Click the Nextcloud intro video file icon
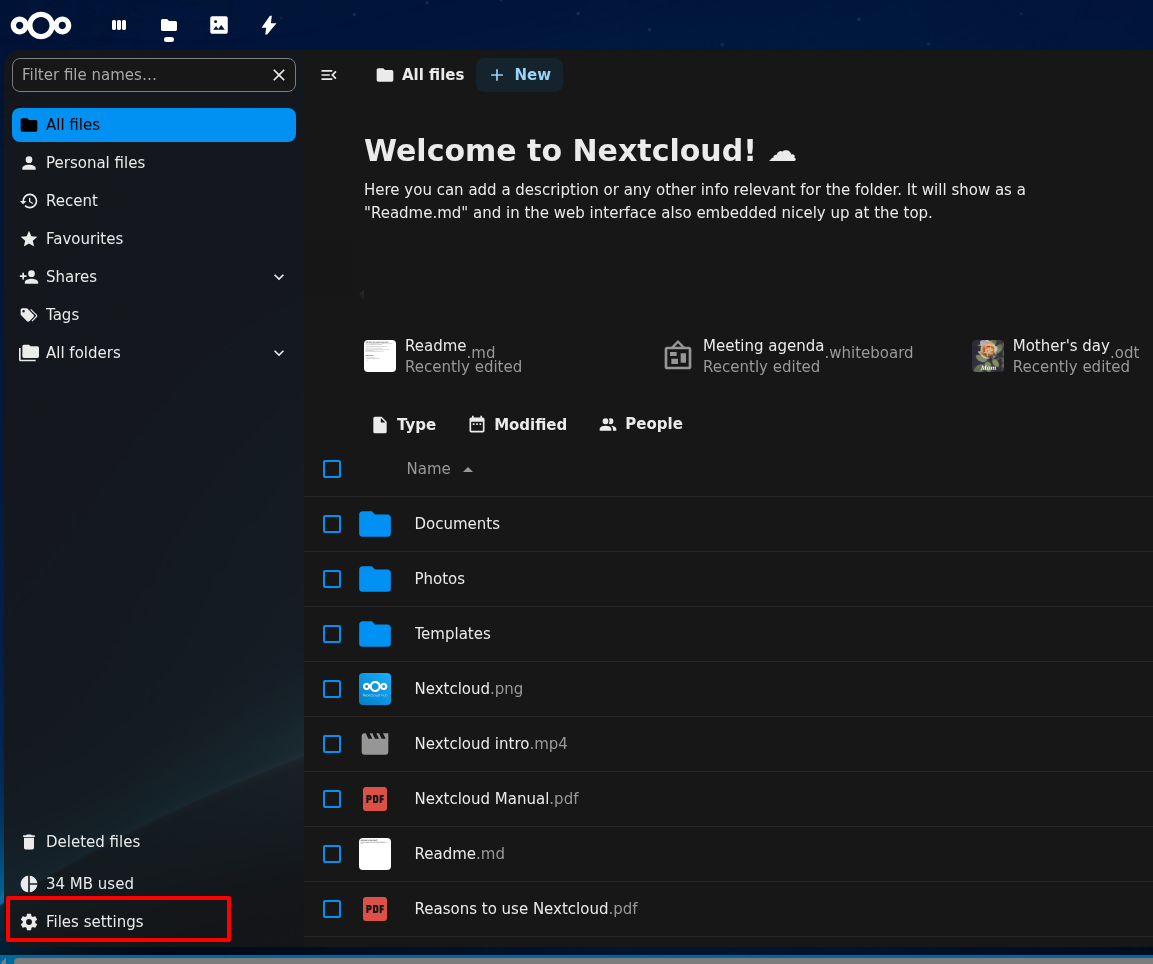 [x=375, y=744]
